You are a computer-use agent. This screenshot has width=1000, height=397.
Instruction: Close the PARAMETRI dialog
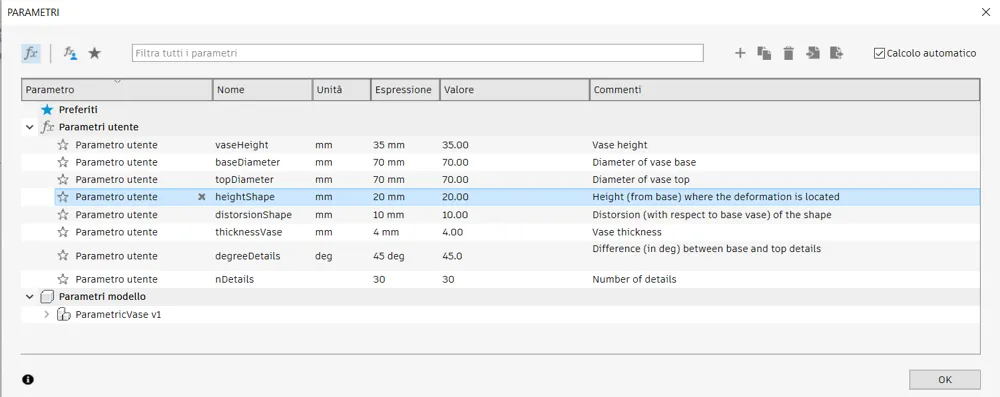tap(986, 13)
